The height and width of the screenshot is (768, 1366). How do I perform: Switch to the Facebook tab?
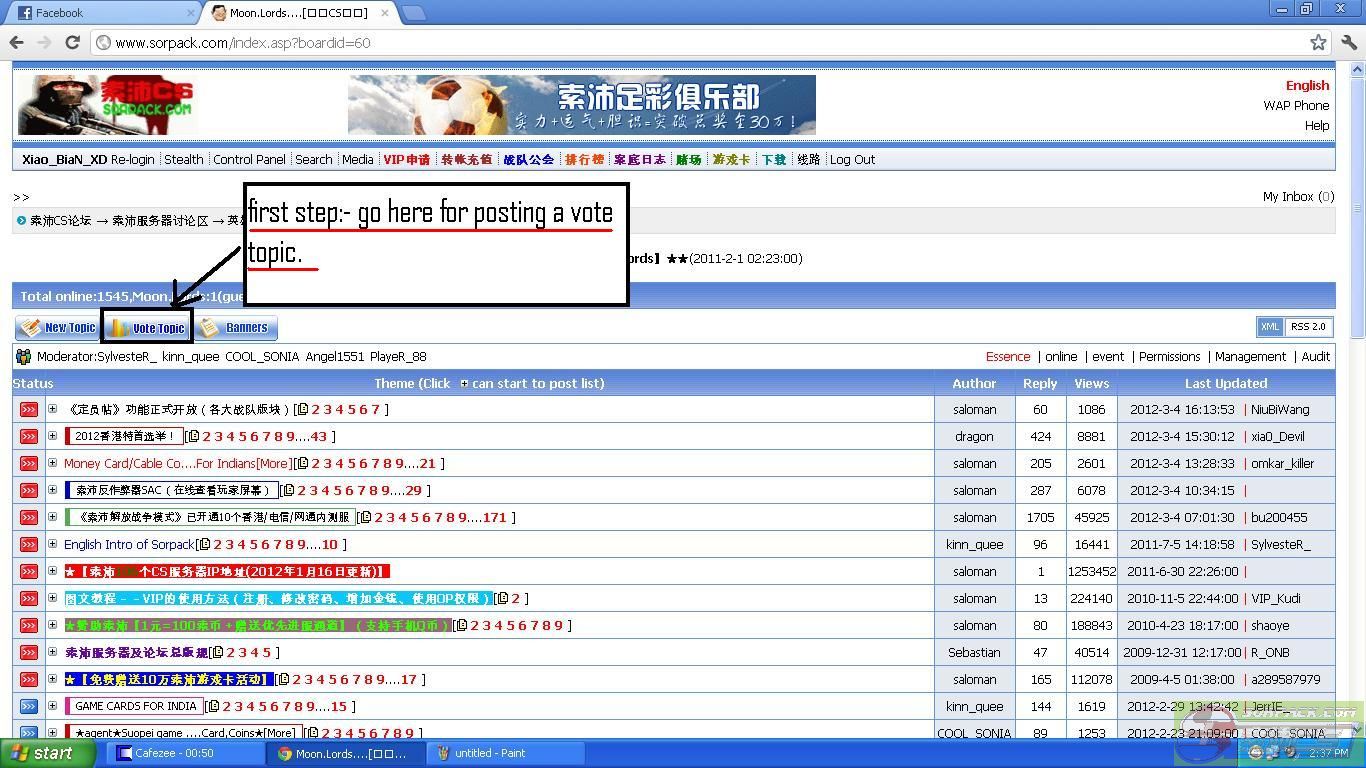click(x=100, y=13)
